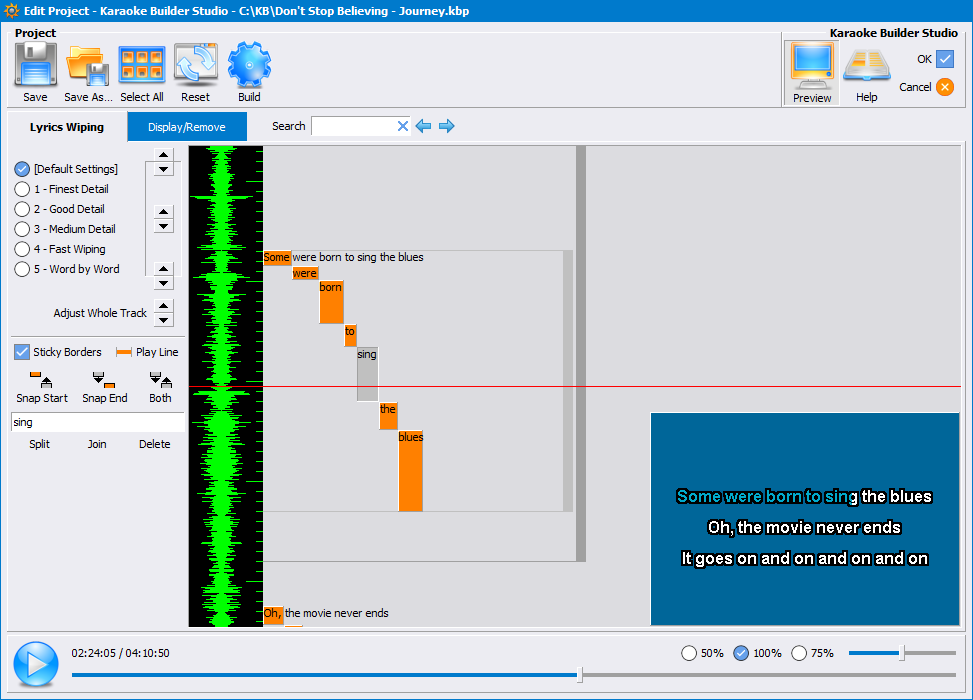Screen dimensions: 973x700
Task: Adjust Whole Track up arrow
Action: tap(163, 306)
